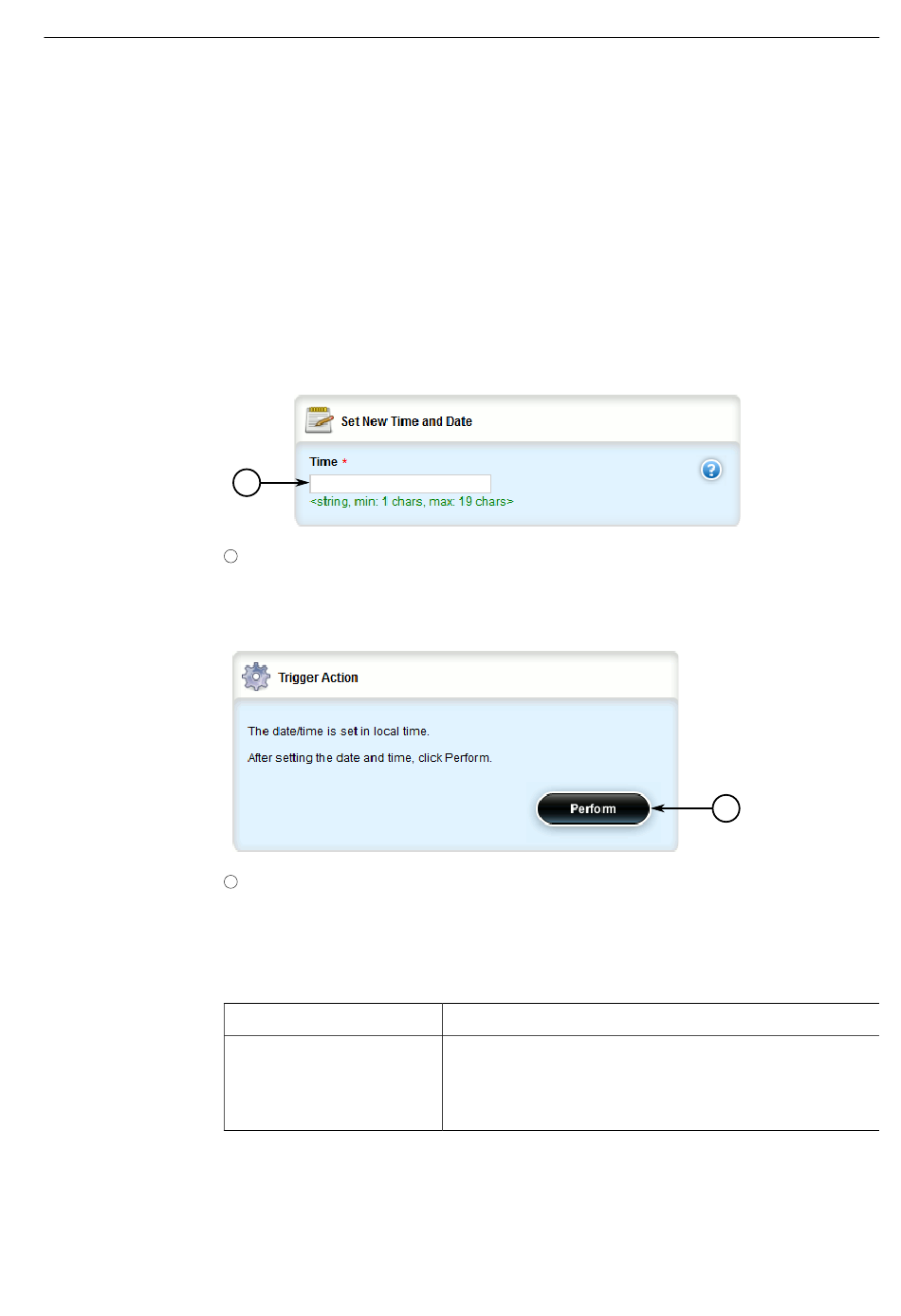Screen dimensions: 901x1316
Task: Select the Trigger Action heading
Action: 318,677
